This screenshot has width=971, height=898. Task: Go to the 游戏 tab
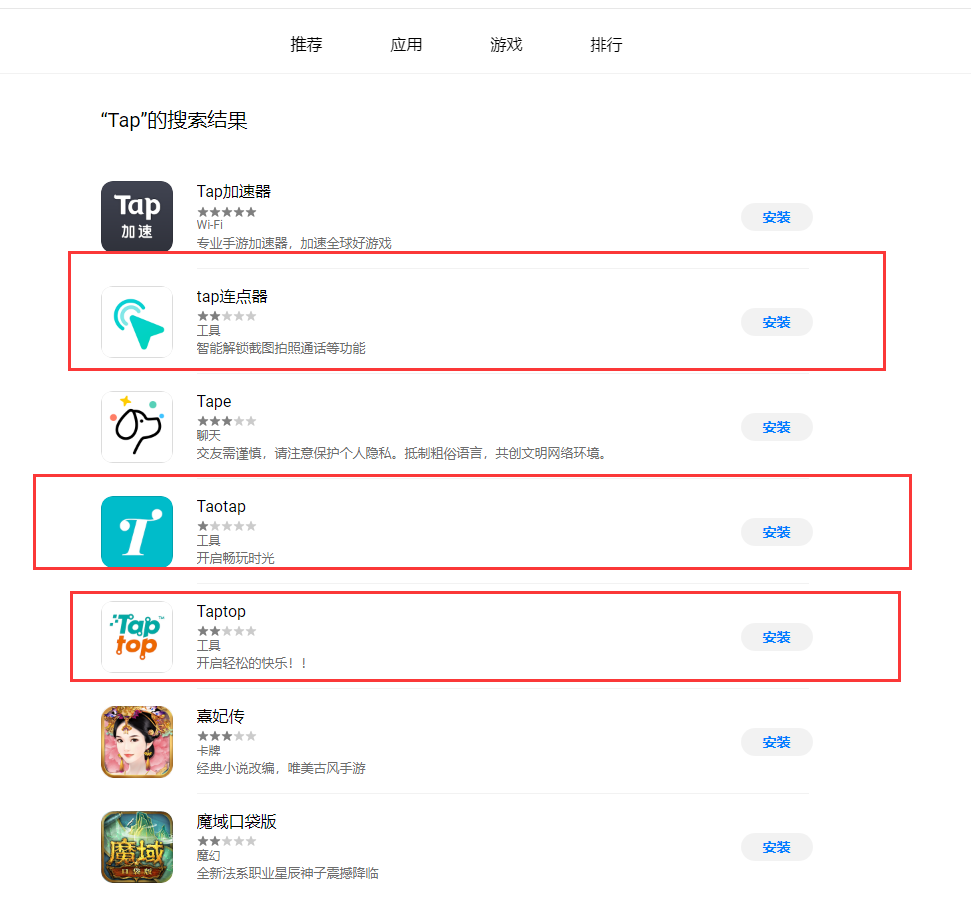pos(506,45)
